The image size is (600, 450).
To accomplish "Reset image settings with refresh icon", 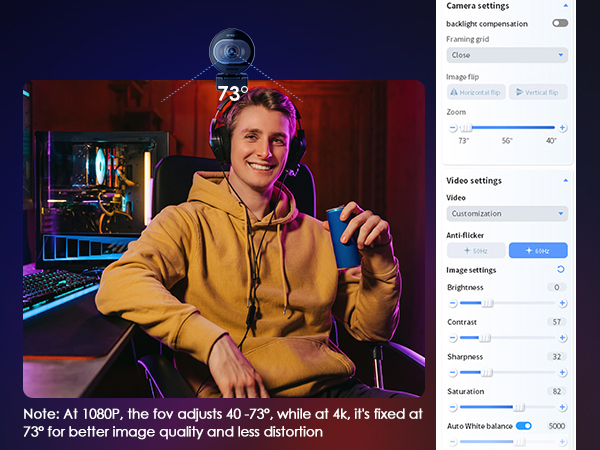I will point(561,269).
